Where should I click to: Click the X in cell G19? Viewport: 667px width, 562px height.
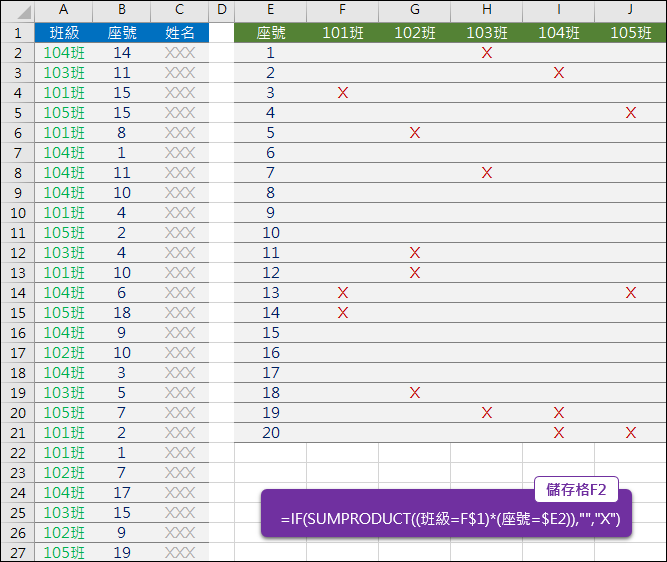pyautogui.click(x=415, y=393)
